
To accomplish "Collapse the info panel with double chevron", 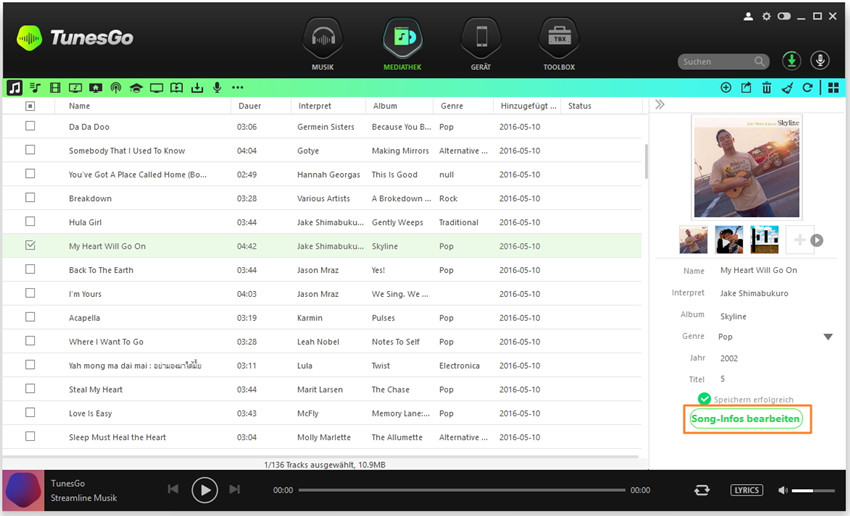I will tap(659, 105).
